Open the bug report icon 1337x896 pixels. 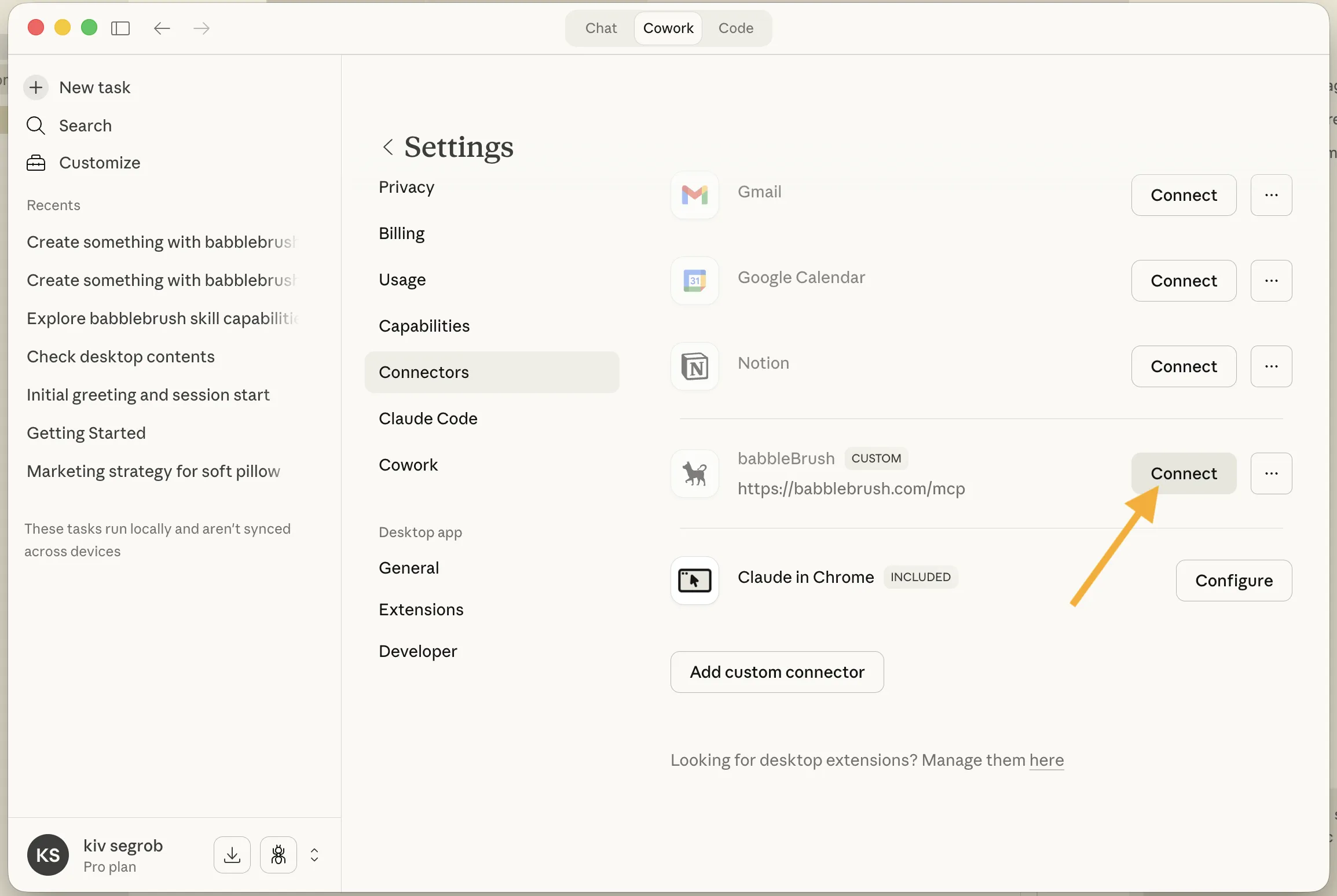point(278,855)
